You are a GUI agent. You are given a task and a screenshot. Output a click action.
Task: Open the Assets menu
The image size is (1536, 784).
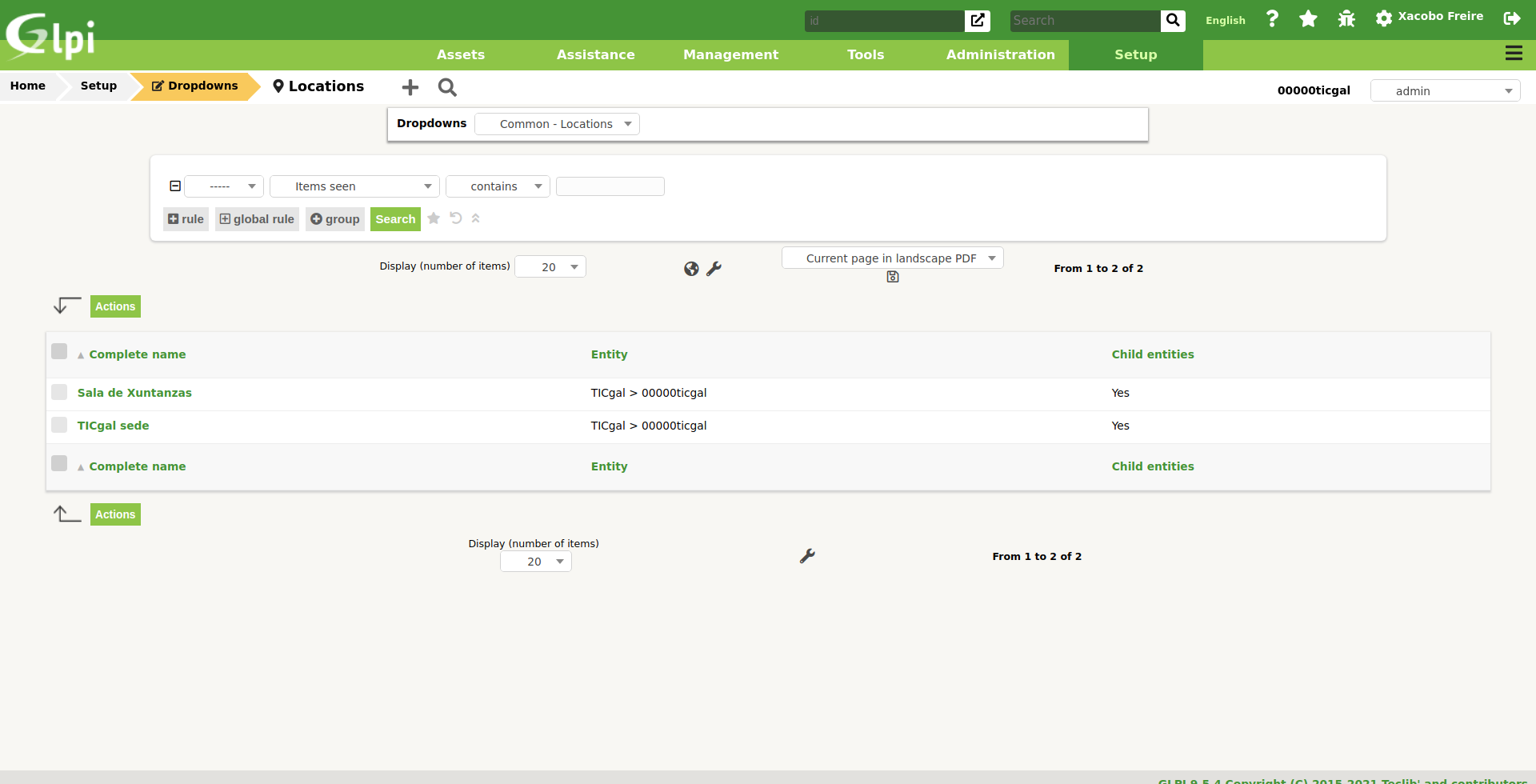tap(461, 54)
